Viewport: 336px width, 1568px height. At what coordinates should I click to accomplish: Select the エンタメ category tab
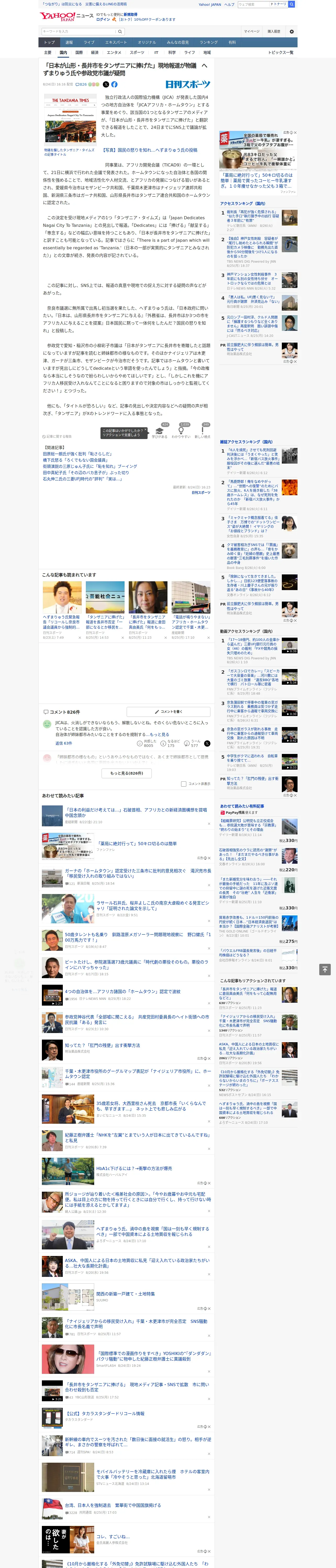pyautogui.click(x=114, y=53)
